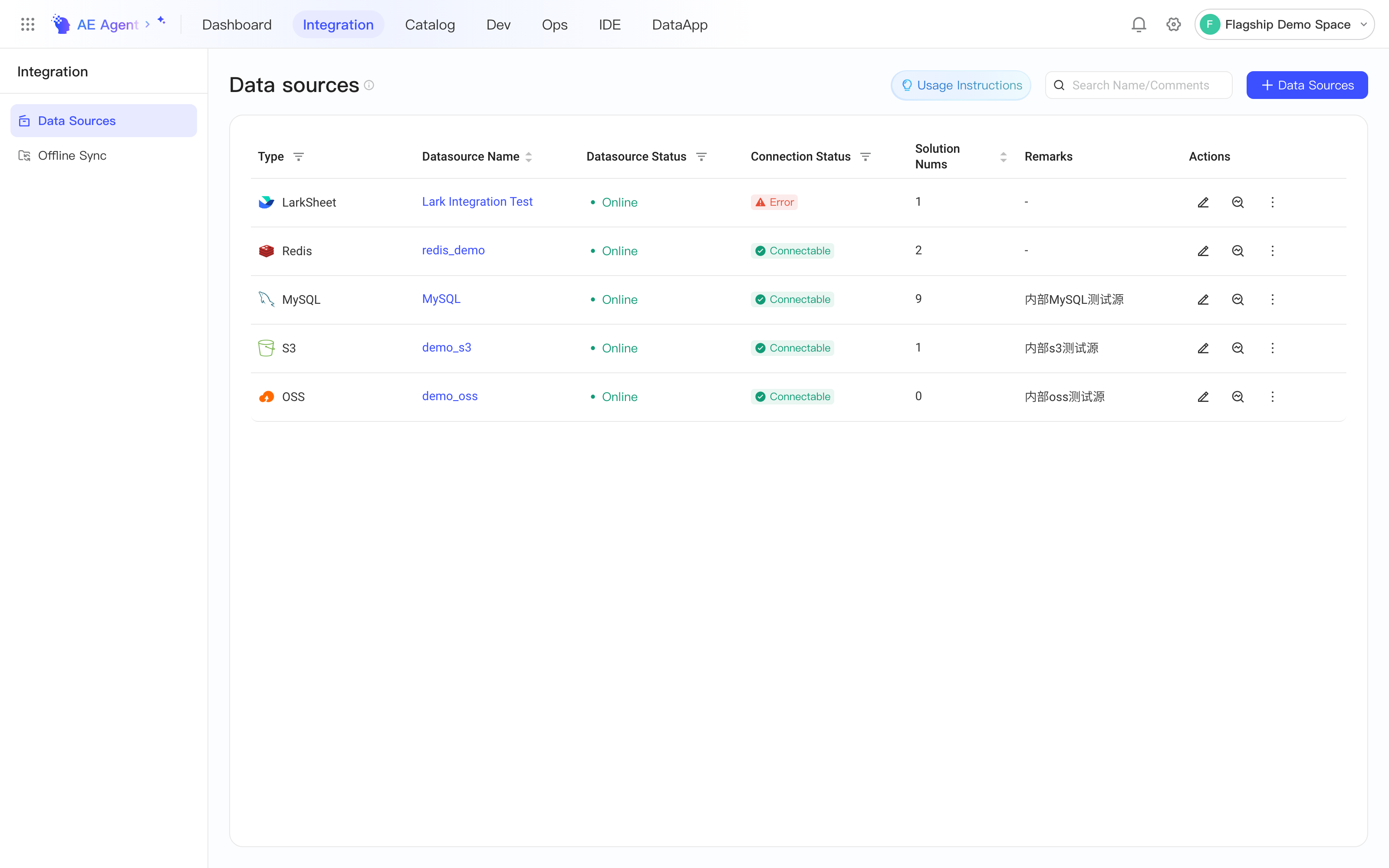Click the Error connection status badge
1389x868 pixels.
[773, 202]
